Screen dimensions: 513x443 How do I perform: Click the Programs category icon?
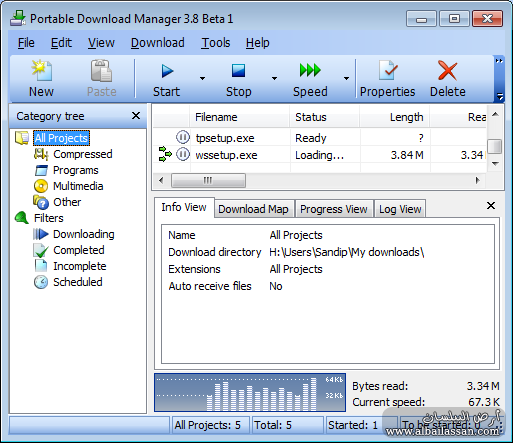(x=41, y=170)
